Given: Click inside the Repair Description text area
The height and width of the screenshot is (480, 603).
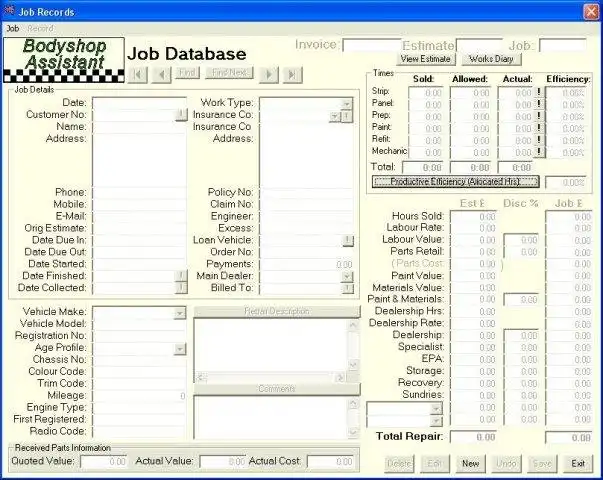Looking at the screenshot, I should pos(271,345).
